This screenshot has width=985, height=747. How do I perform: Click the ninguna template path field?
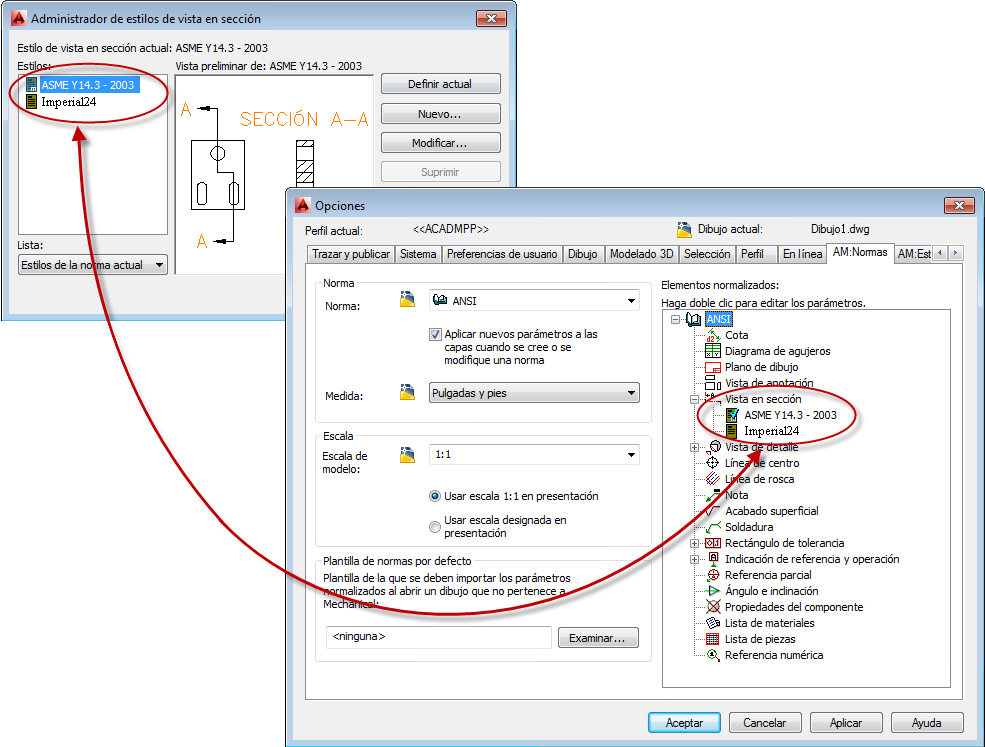438,637
